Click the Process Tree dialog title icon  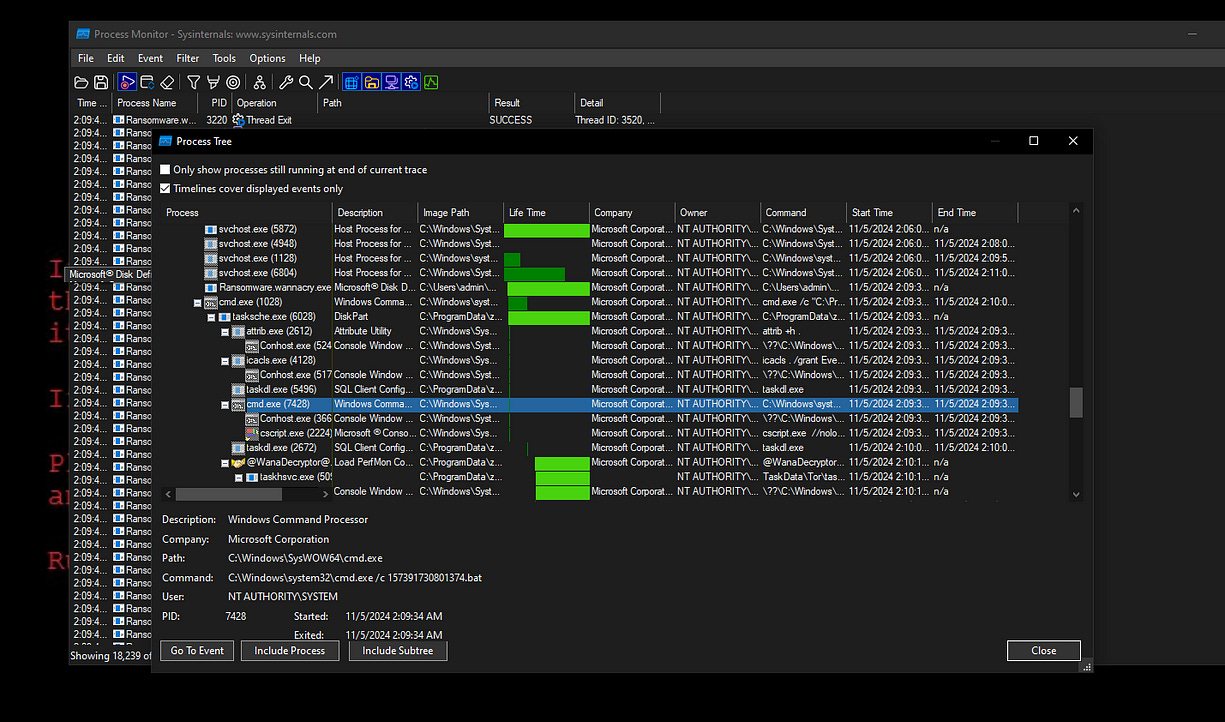166,141
